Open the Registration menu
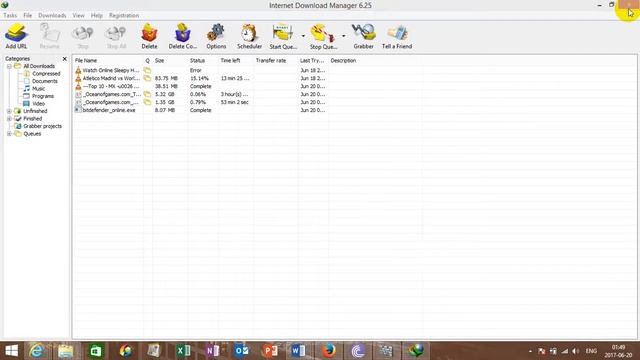Image resolution: width=640 pixels, height=360 pixels. tap(124, 15)
